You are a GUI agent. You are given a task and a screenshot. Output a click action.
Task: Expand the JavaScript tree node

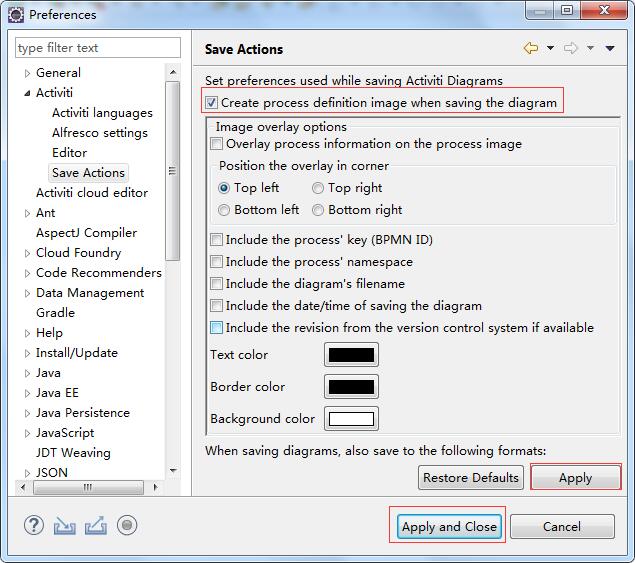click(27, 433)
